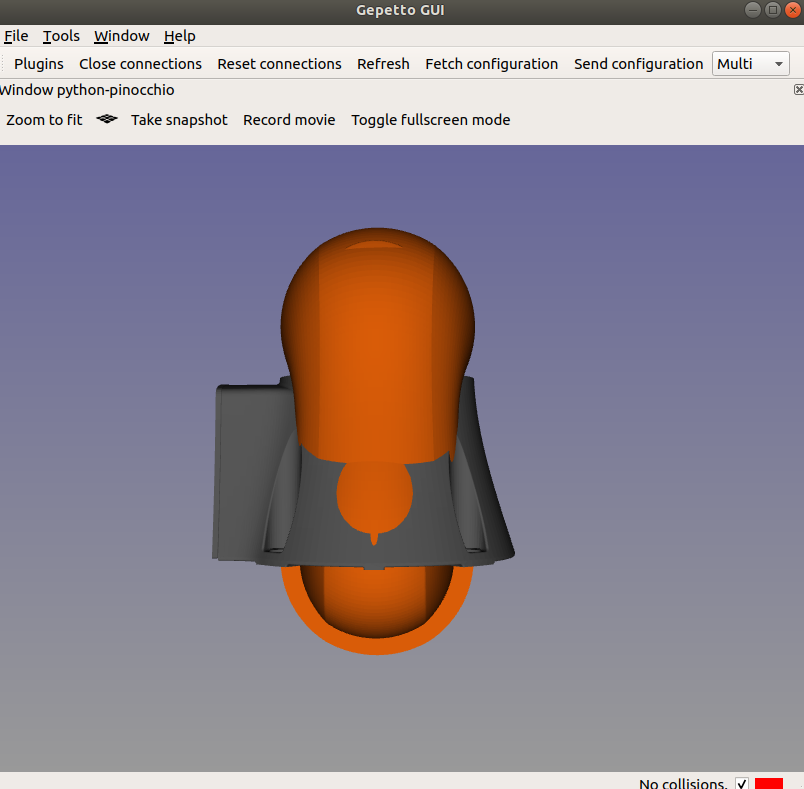Open the Tools menu

pyautogui.click(x=61, y=36)
